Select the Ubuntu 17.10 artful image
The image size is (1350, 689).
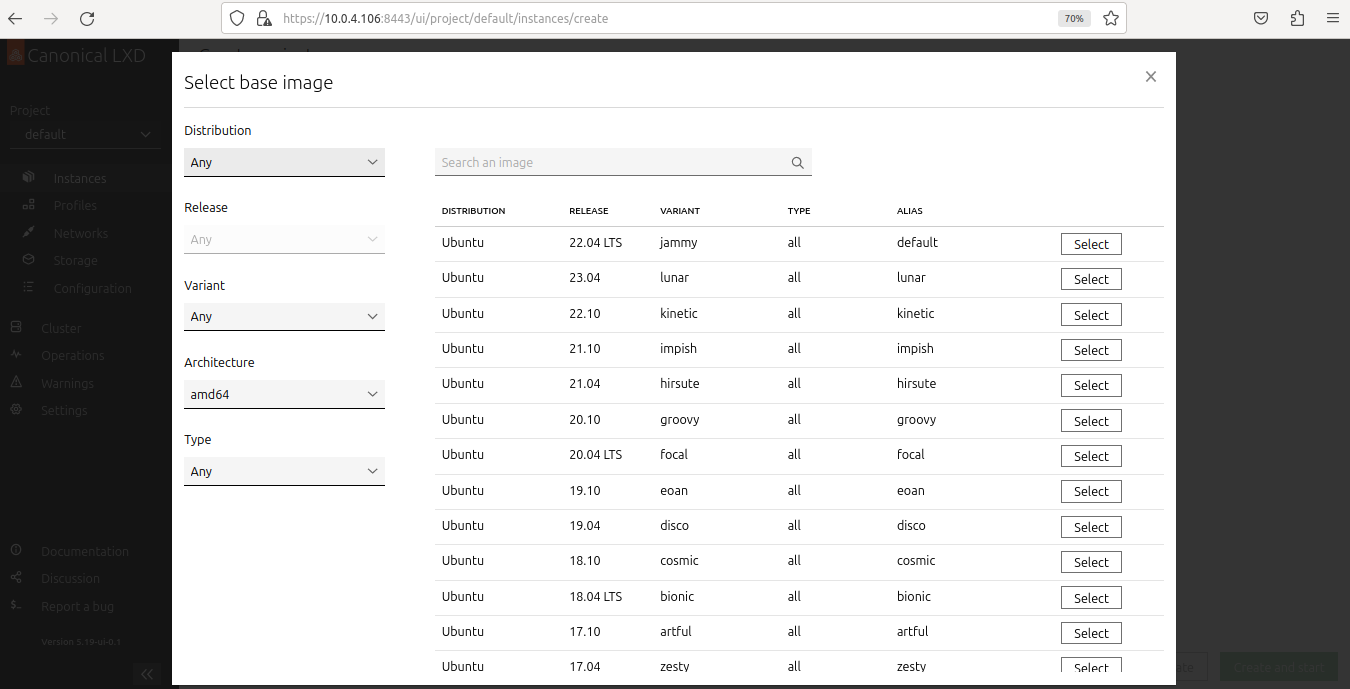pyautogui.click(x=1091, y=633)
